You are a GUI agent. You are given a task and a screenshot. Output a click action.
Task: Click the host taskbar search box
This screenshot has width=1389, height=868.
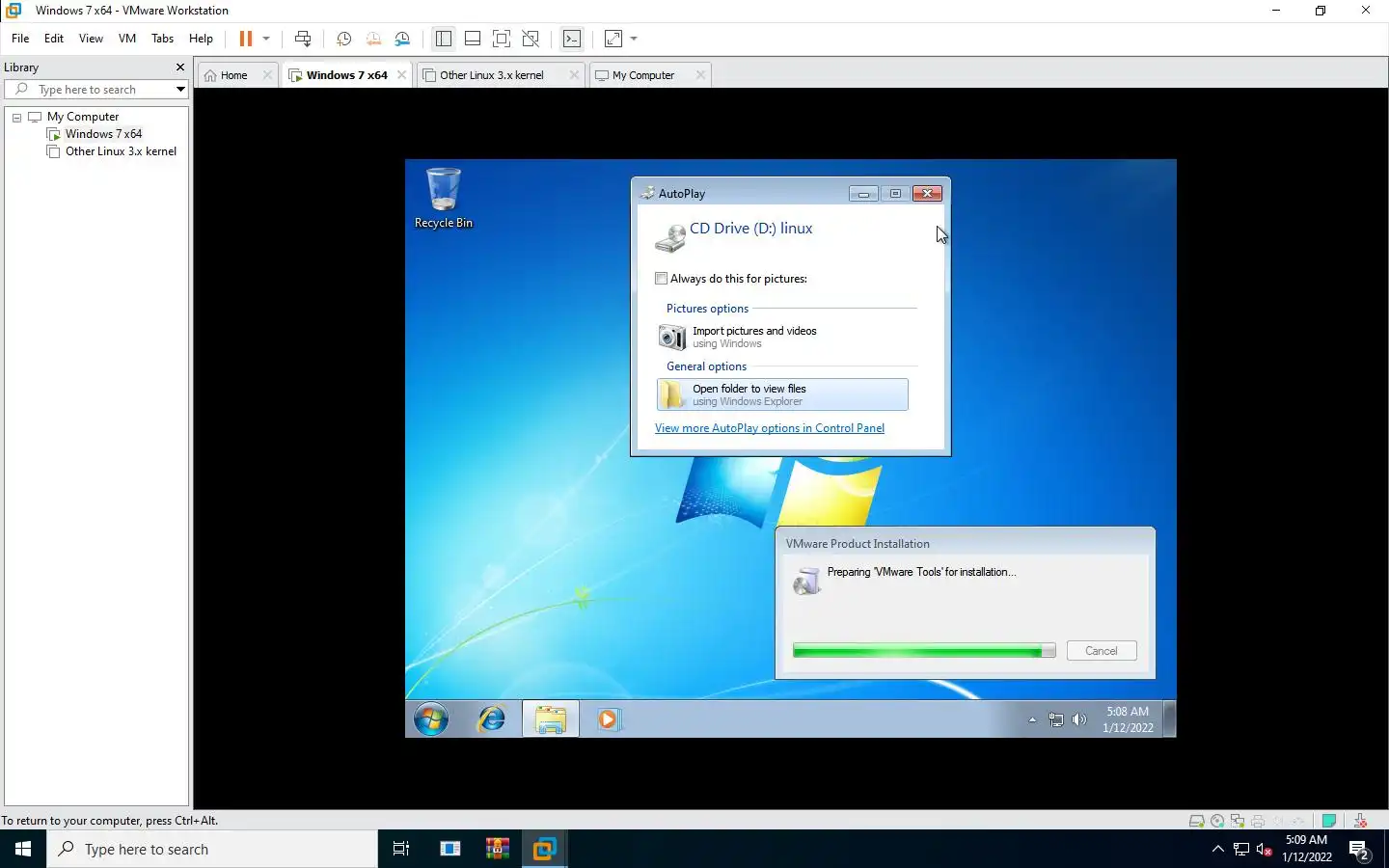(x=212, y=849)
